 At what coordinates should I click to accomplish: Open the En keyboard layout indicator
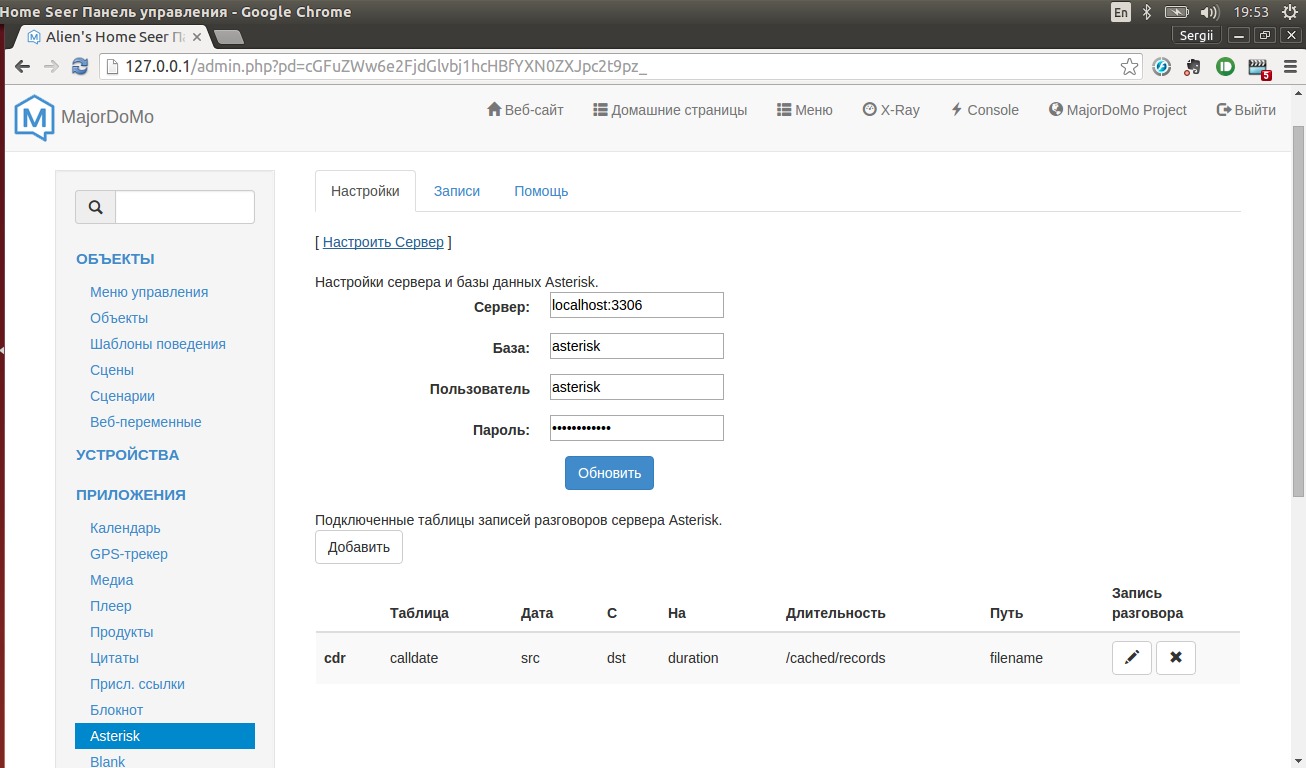coord(1120,12)
